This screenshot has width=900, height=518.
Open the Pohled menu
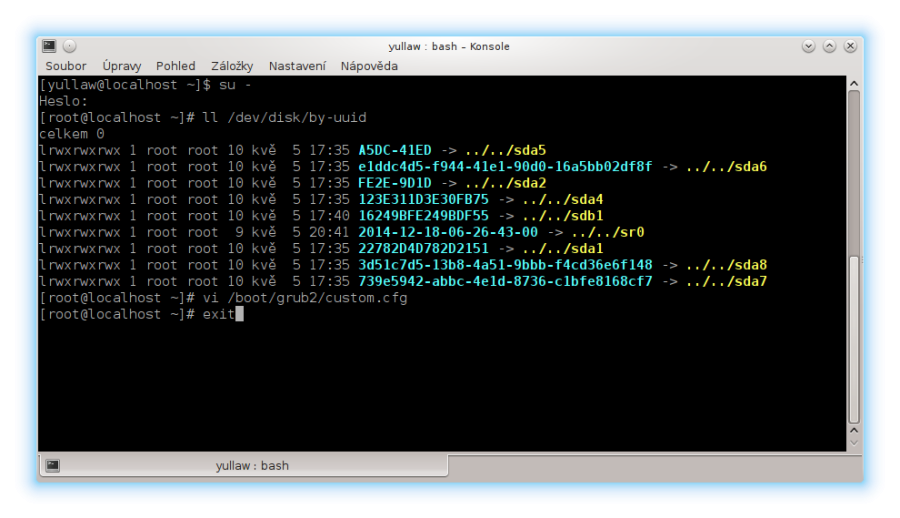click(x=176, y=66)
